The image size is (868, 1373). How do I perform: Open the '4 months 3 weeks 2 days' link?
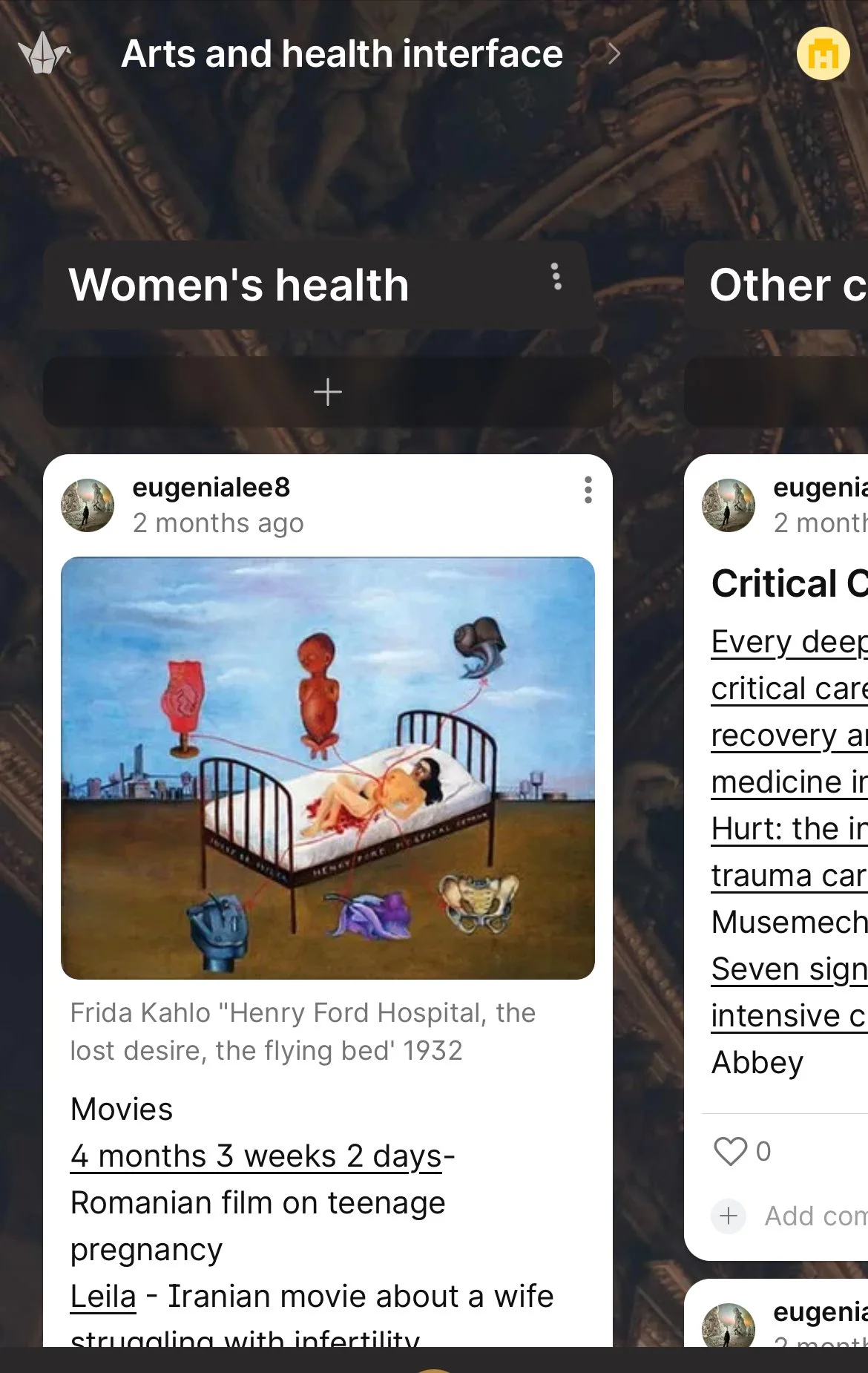pyautogui.click(x=257, y=1156)
